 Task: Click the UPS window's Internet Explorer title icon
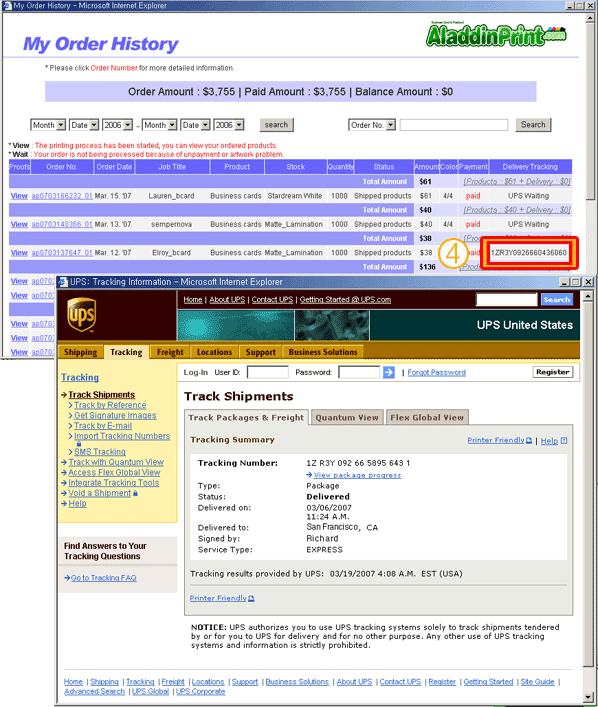[63, 282]
